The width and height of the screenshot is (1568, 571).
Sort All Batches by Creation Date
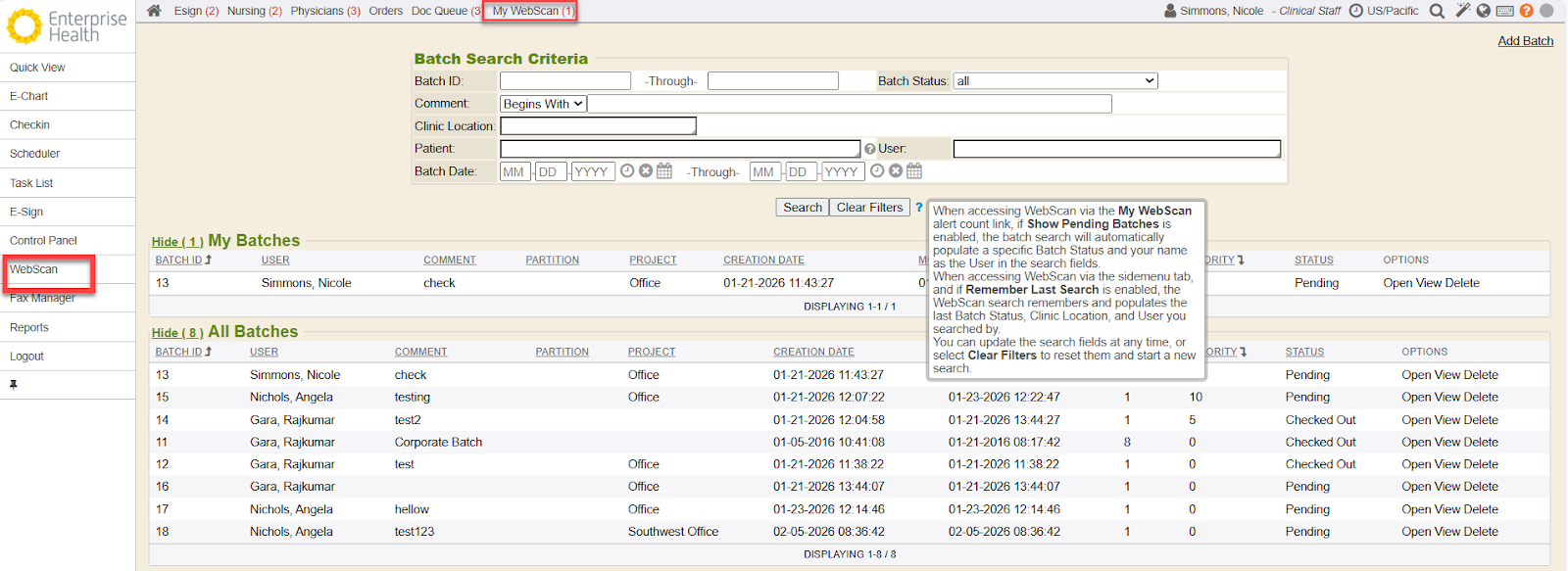click(x=812, y=352)
